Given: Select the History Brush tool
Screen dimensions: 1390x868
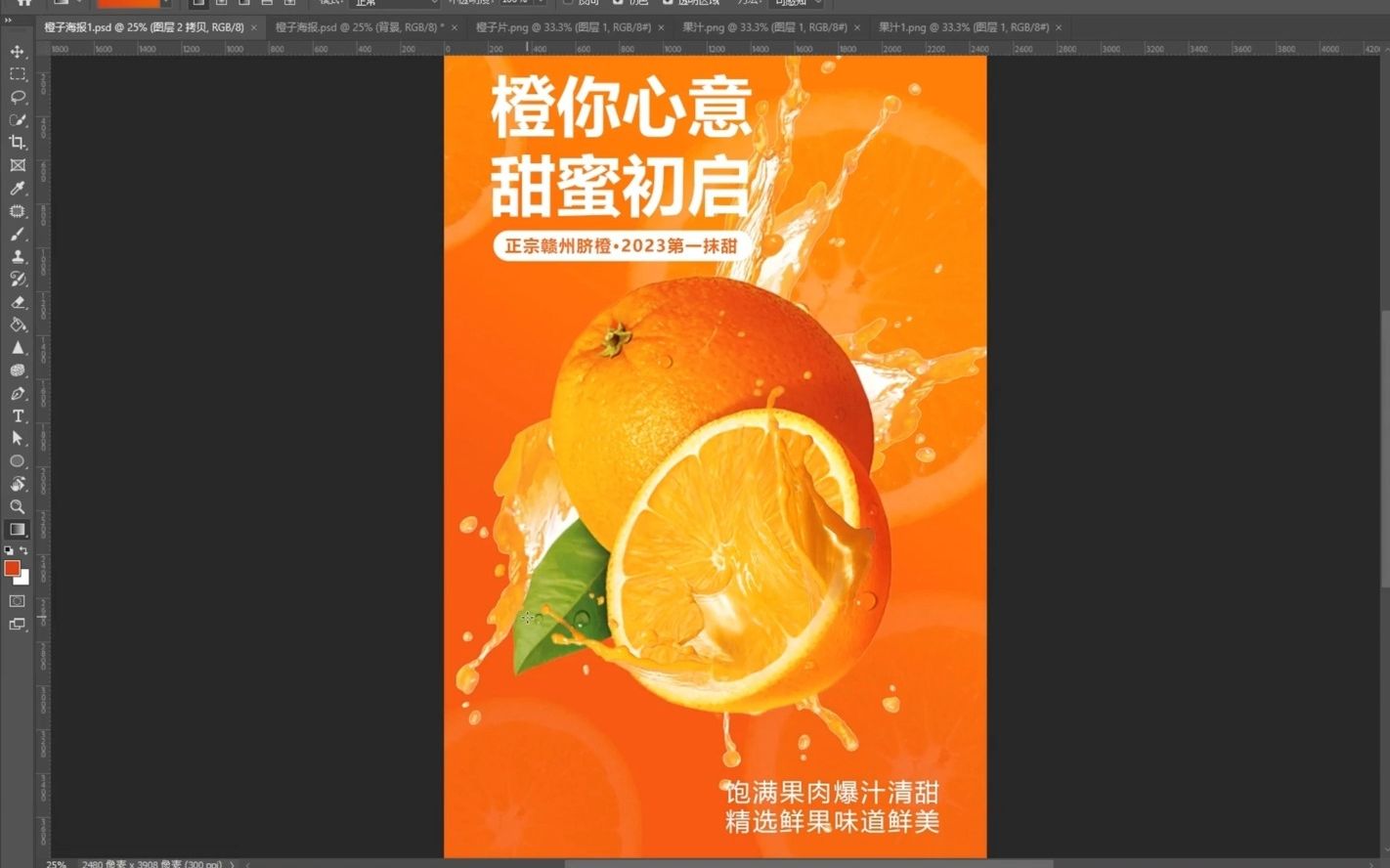Looking at the screenshot, I should [18, 279].
